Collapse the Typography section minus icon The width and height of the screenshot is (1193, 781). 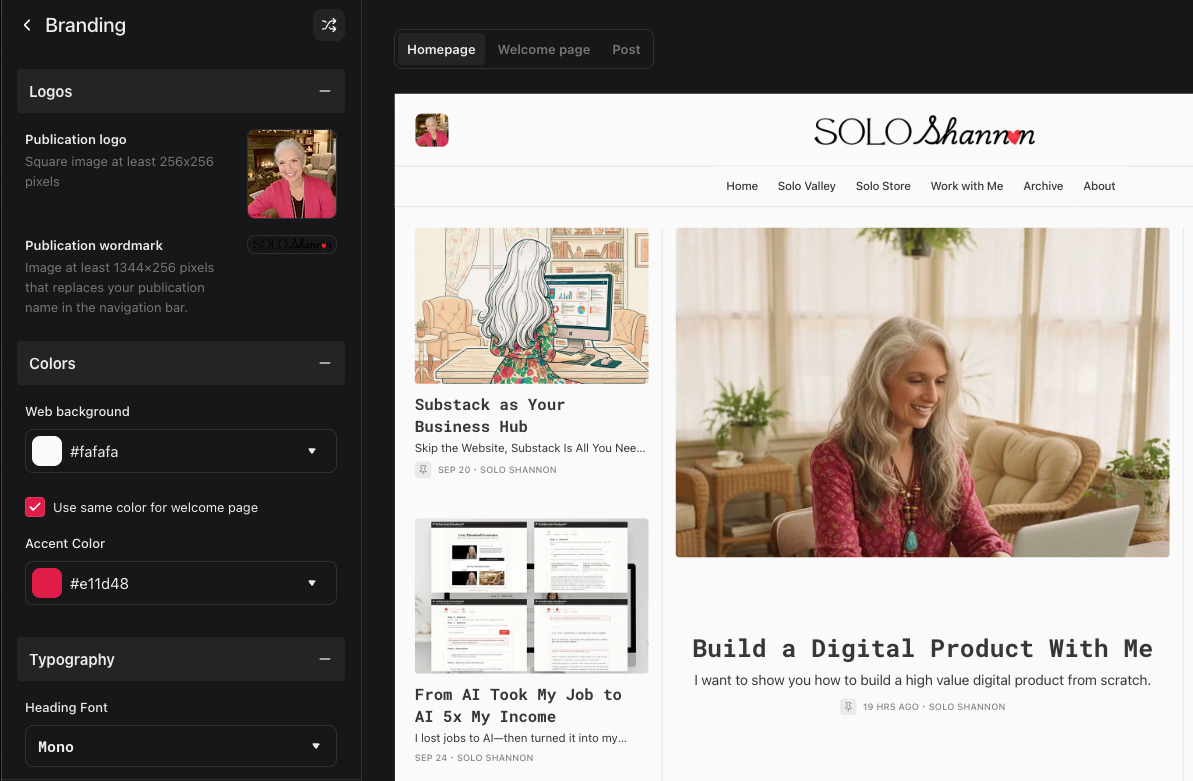point(325,659)
